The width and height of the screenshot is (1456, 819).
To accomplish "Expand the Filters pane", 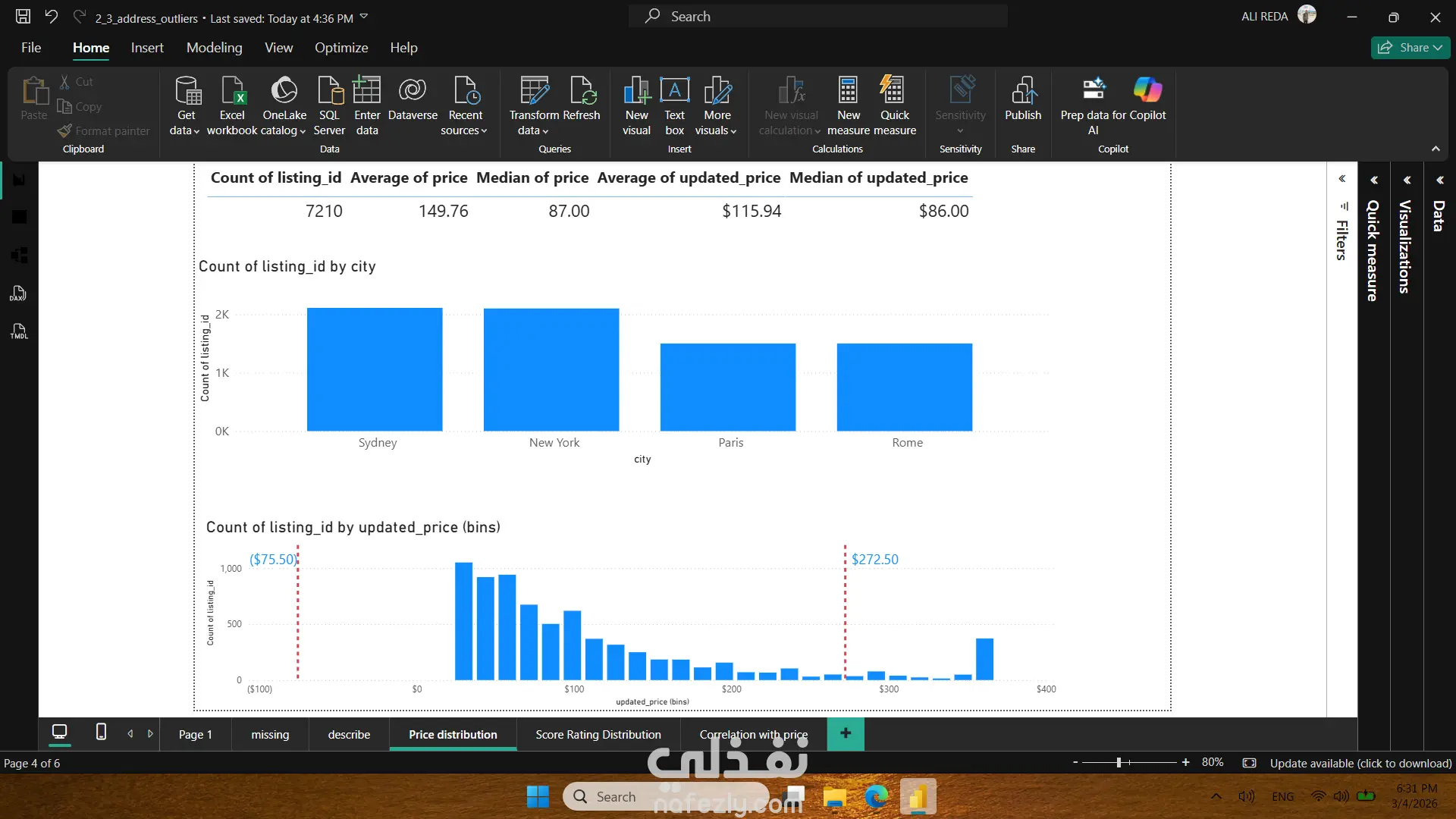I will coord(1341,180).
